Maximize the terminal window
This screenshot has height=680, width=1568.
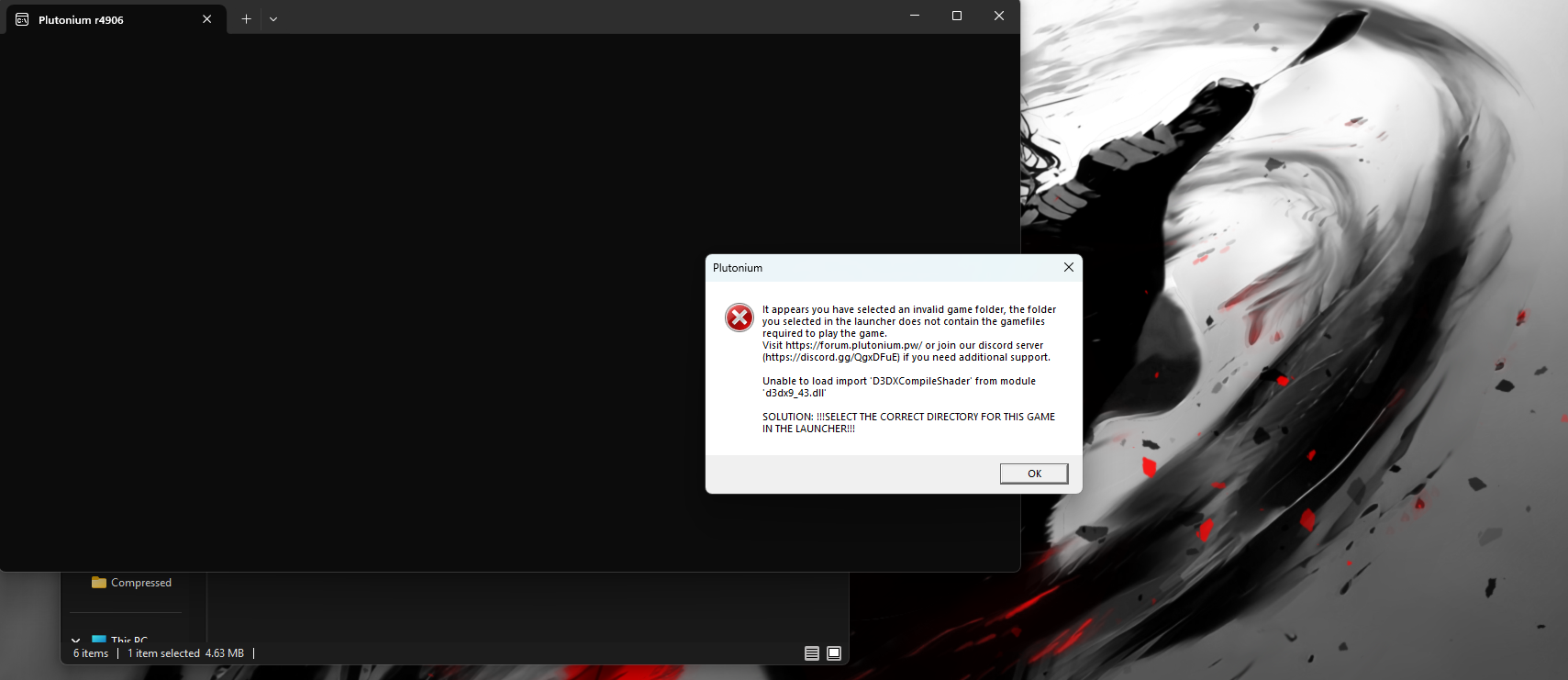957,16
